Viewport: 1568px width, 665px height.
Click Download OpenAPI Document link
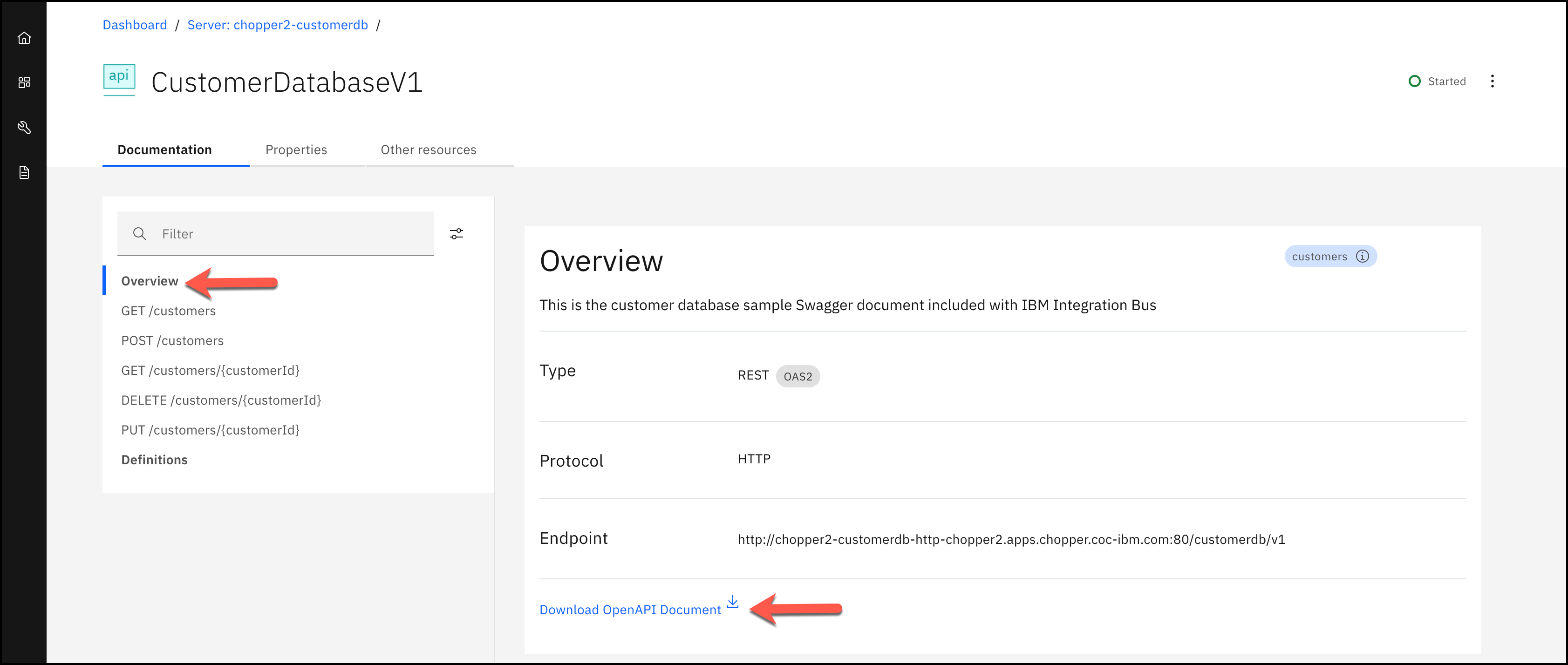pyautogui.click(x=630, y=610)
